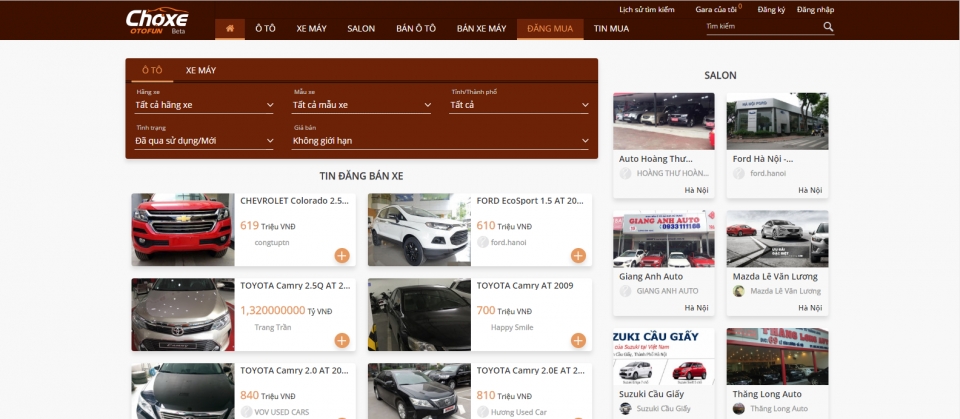
Task: Click seller name Trang Trần
Action: [272, 327]
